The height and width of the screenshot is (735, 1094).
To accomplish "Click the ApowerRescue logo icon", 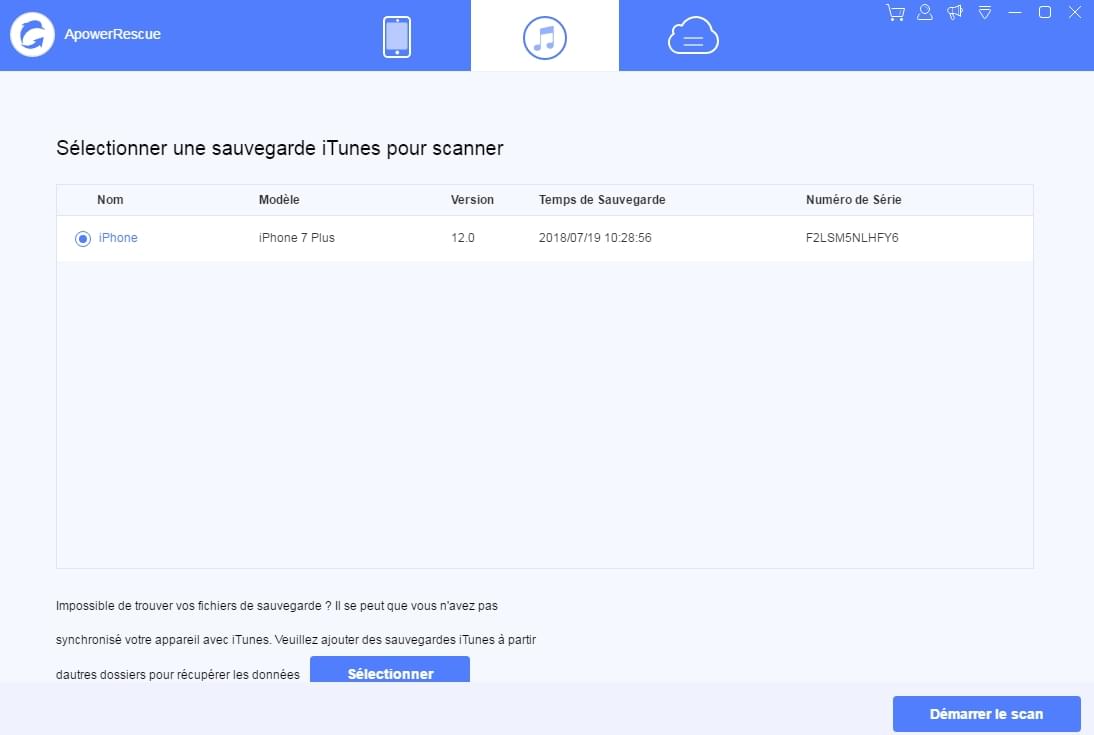I will 32,33.
